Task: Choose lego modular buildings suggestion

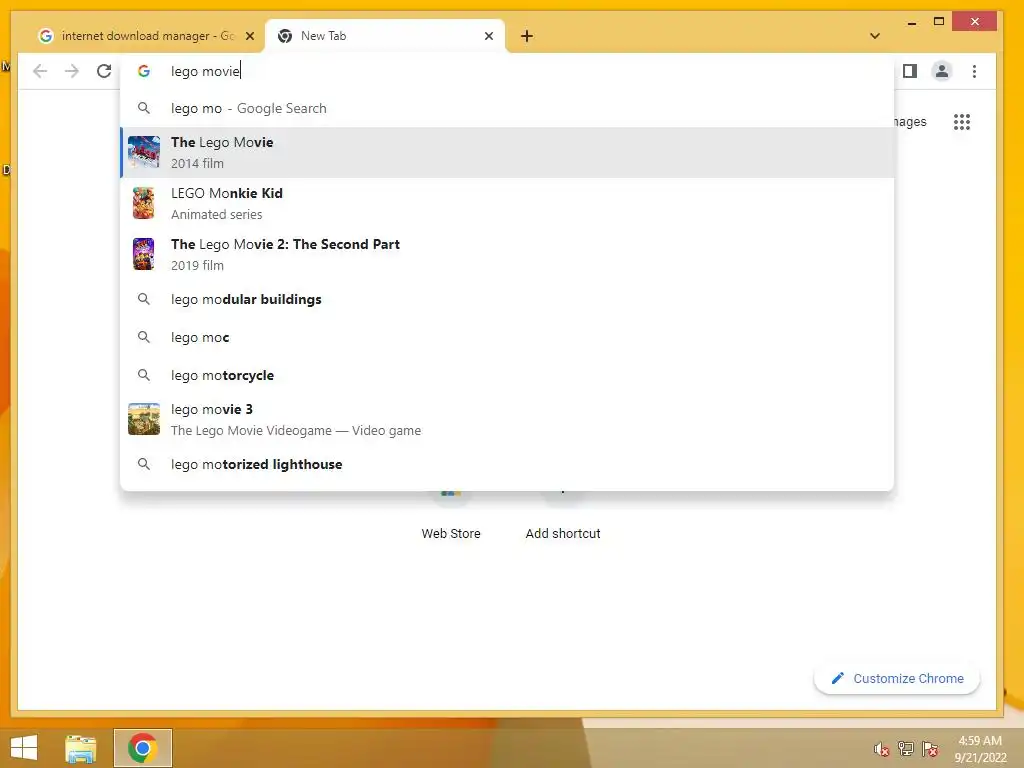Action: tap(507, 299)
